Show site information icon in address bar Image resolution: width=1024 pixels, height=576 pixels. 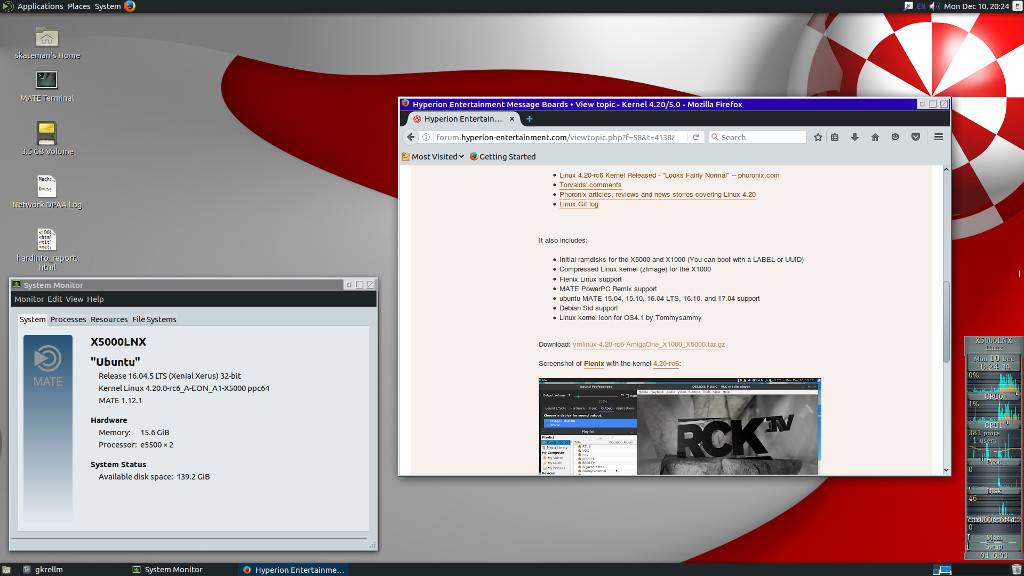point(426,137)
